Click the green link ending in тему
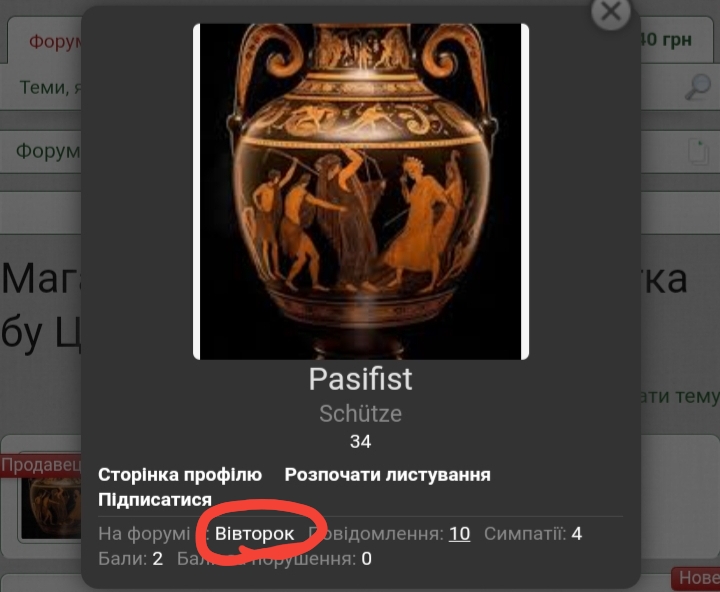The width and height of the screenshot is (720, 592). (680, 396)
